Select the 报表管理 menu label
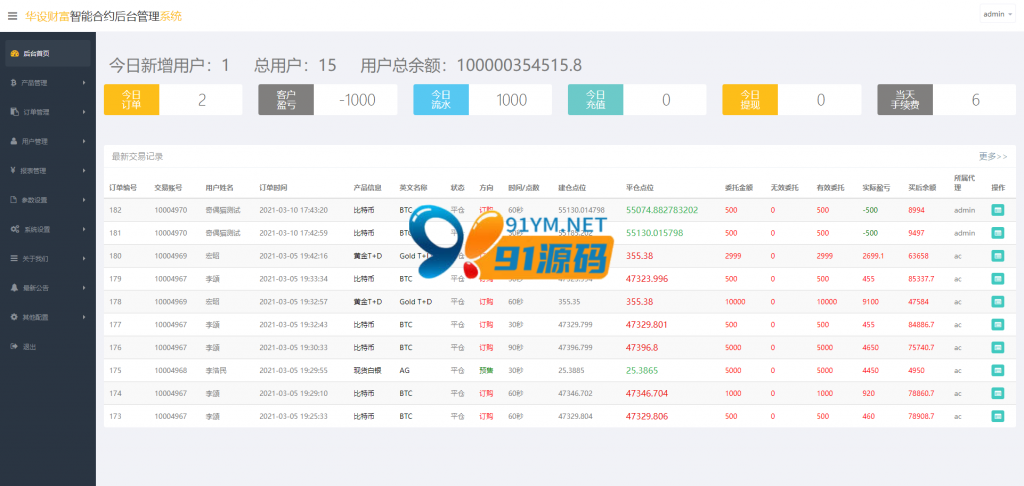The height and width of the screenshot is (486, 1024). (33, 170)
